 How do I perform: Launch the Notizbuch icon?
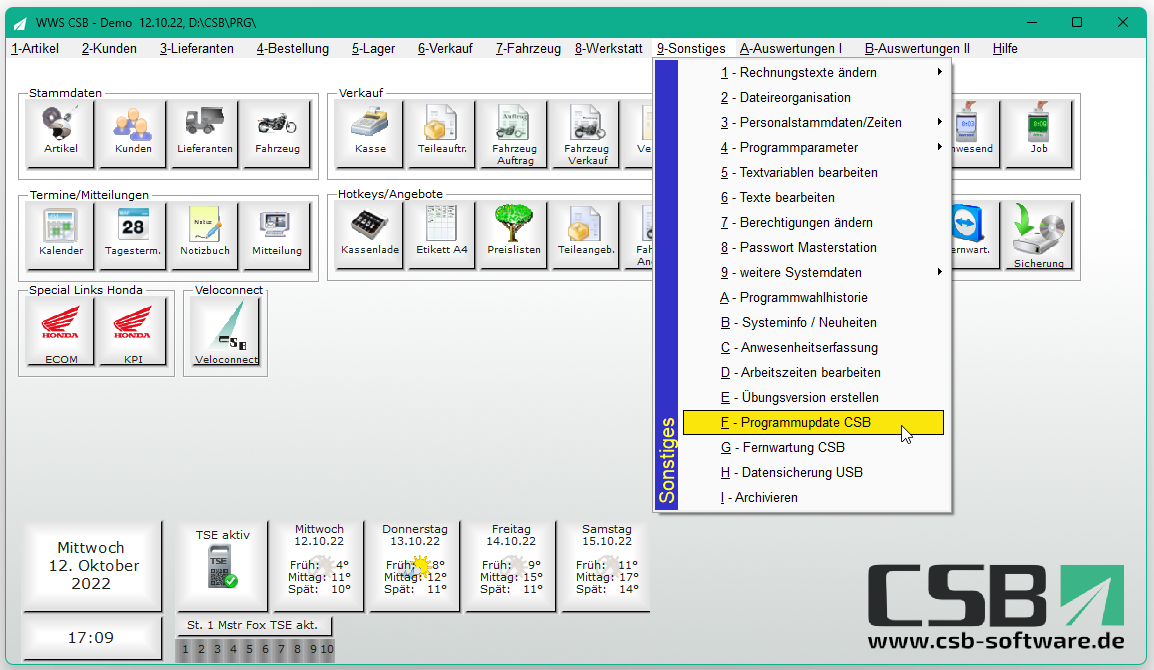pyautogui.click(x=205, y=236)
